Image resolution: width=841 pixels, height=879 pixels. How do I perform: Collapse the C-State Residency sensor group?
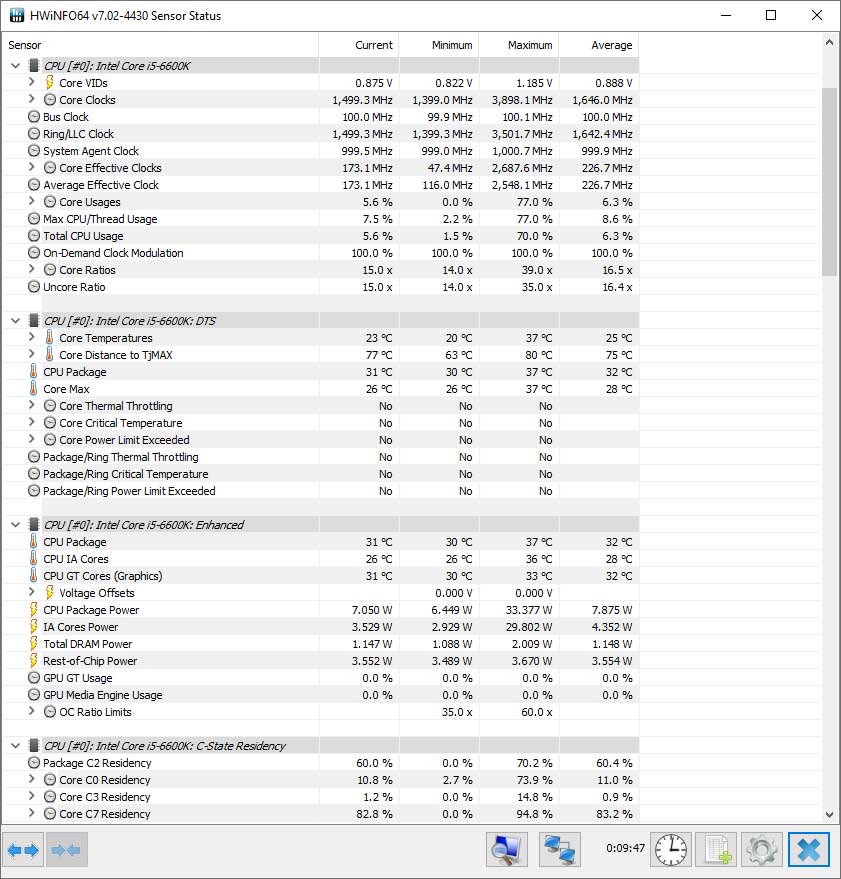(x=16, y=746)
